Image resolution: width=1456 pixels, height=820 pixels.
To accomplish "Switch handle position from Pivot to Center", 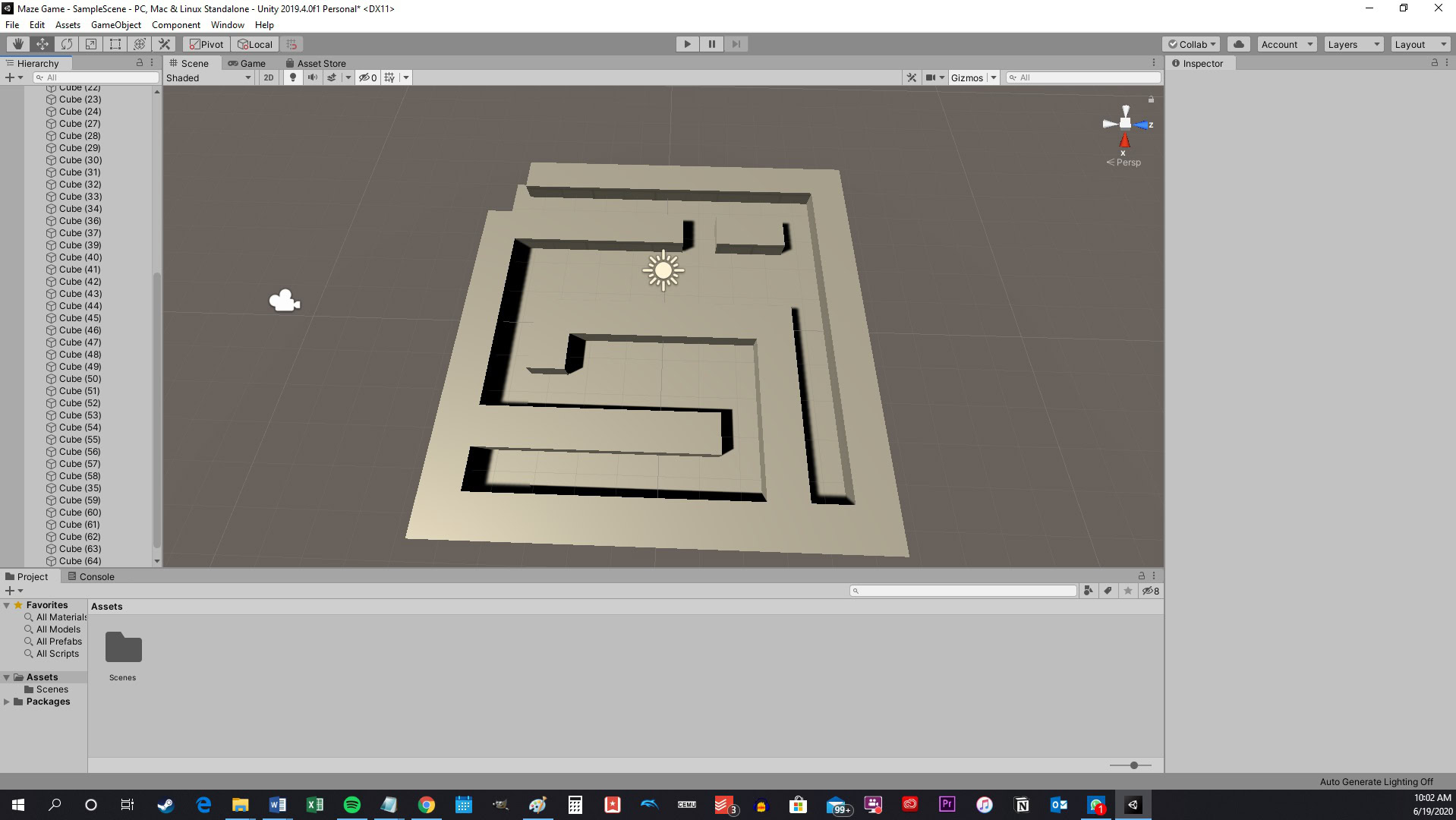I will (206, 43).
